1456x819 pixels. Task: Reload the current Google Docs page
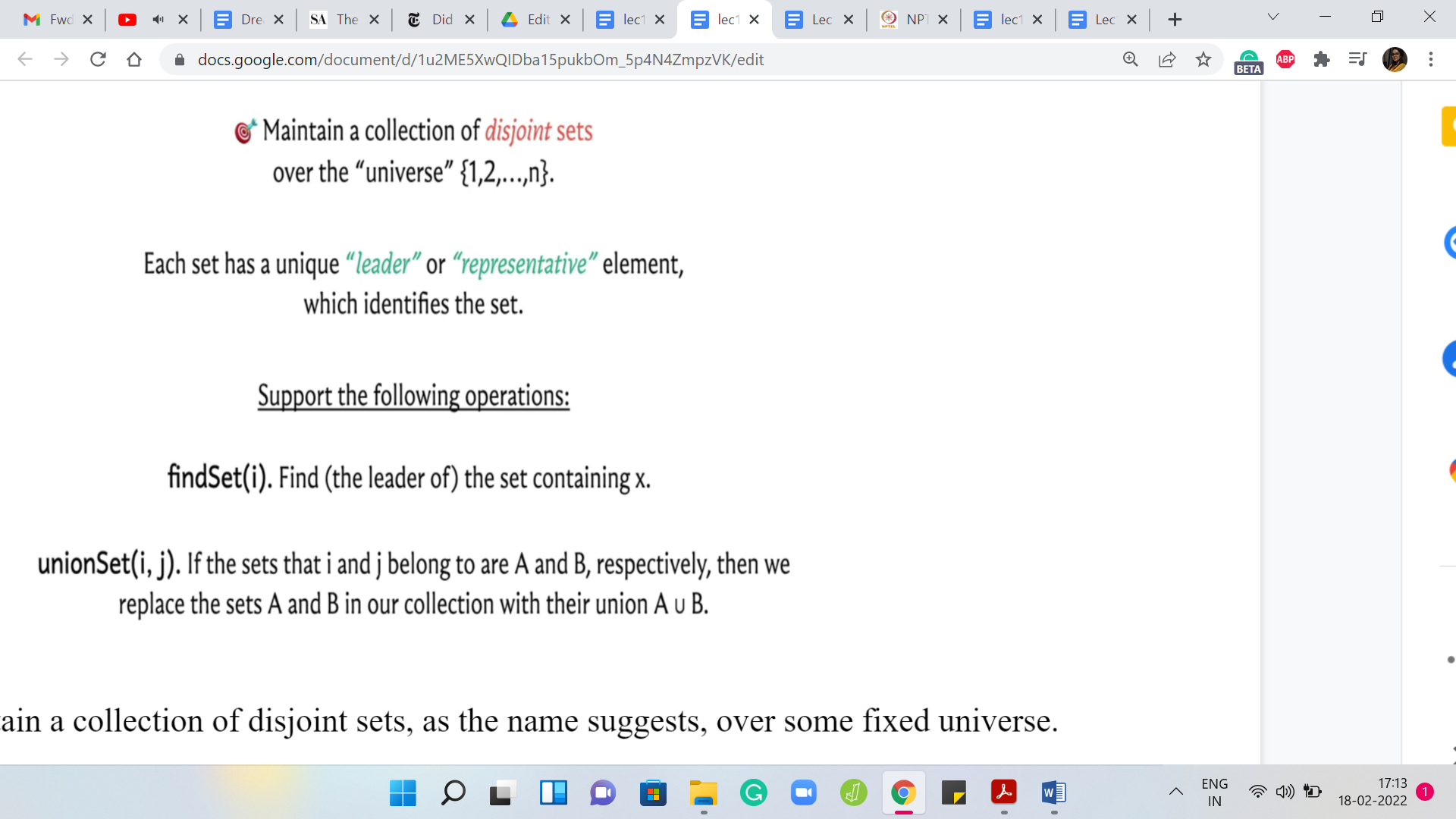(98, 59)
